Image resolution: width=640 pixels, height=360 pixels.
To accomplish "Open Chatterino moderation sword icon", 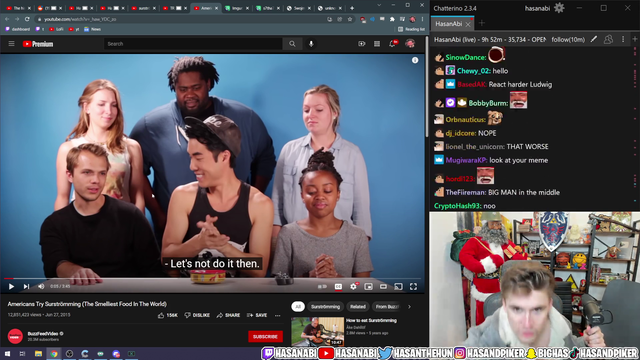I will [x=594, y=39].
